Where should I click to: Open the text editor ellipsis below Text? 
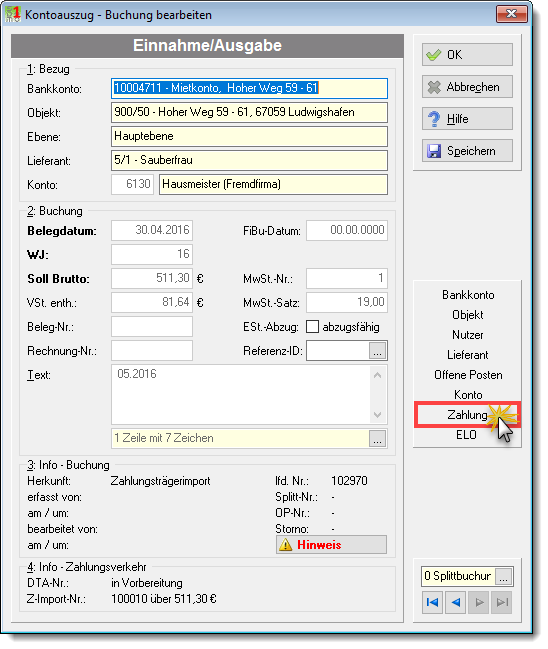point(377,439)
